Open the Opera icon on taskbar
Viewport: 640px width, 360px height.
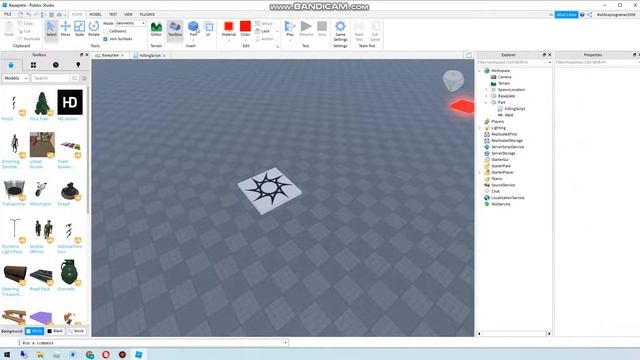coord(106,355)
